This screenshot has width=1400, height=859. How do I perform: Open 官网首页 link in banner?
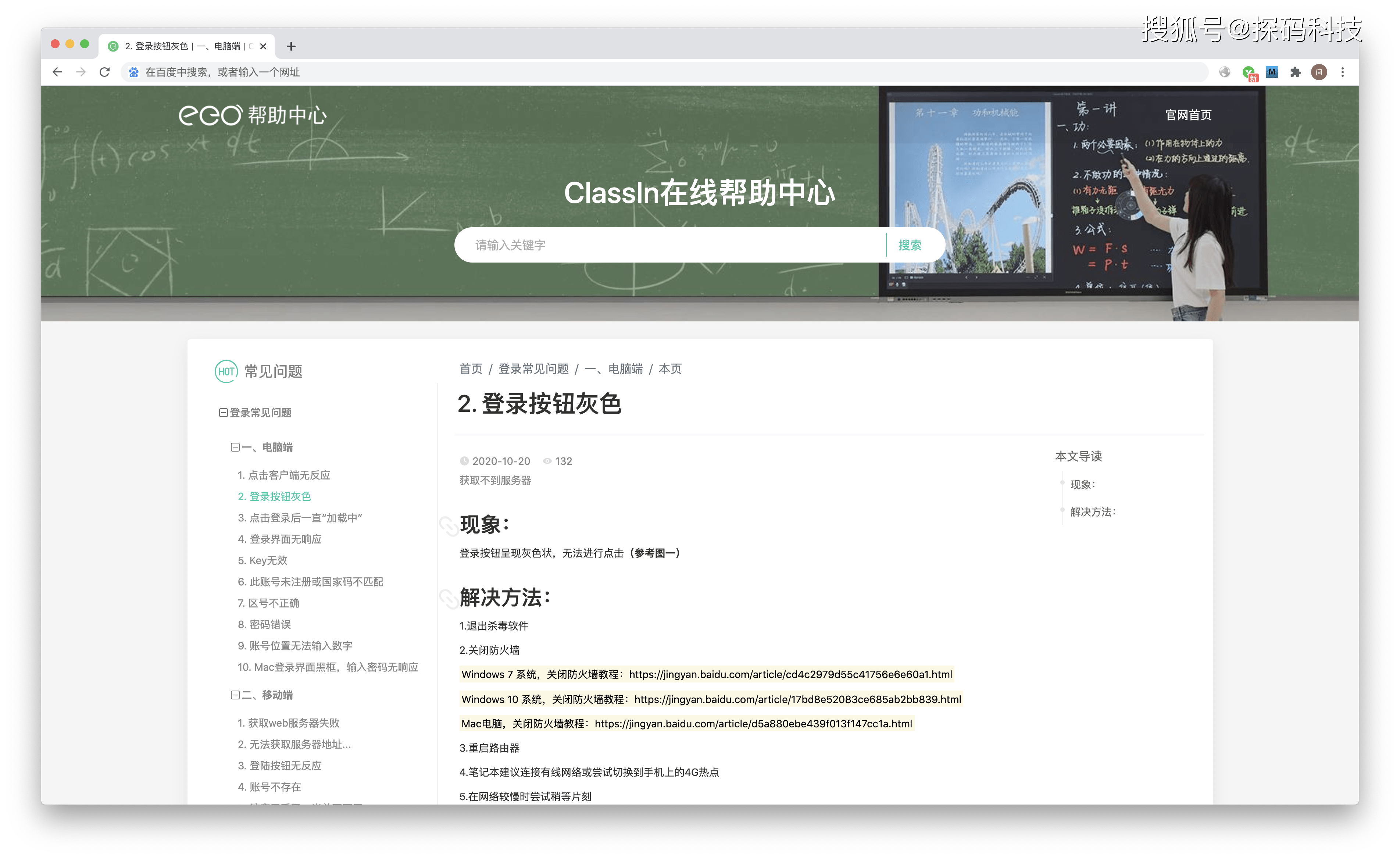1188,115
